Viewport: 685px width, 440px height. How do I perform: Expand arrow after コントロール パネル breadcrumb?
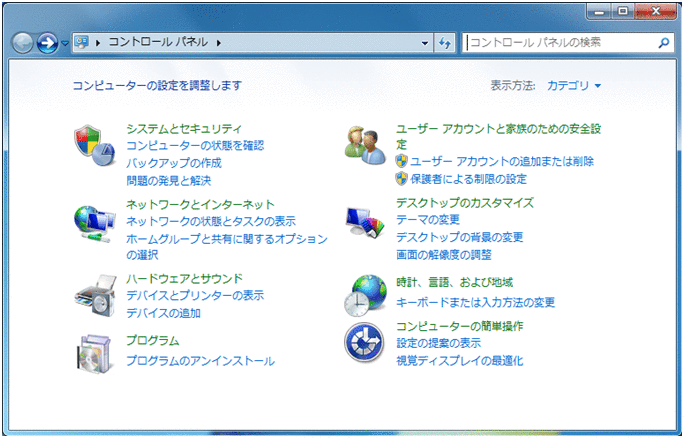click(x=219, y=43)
